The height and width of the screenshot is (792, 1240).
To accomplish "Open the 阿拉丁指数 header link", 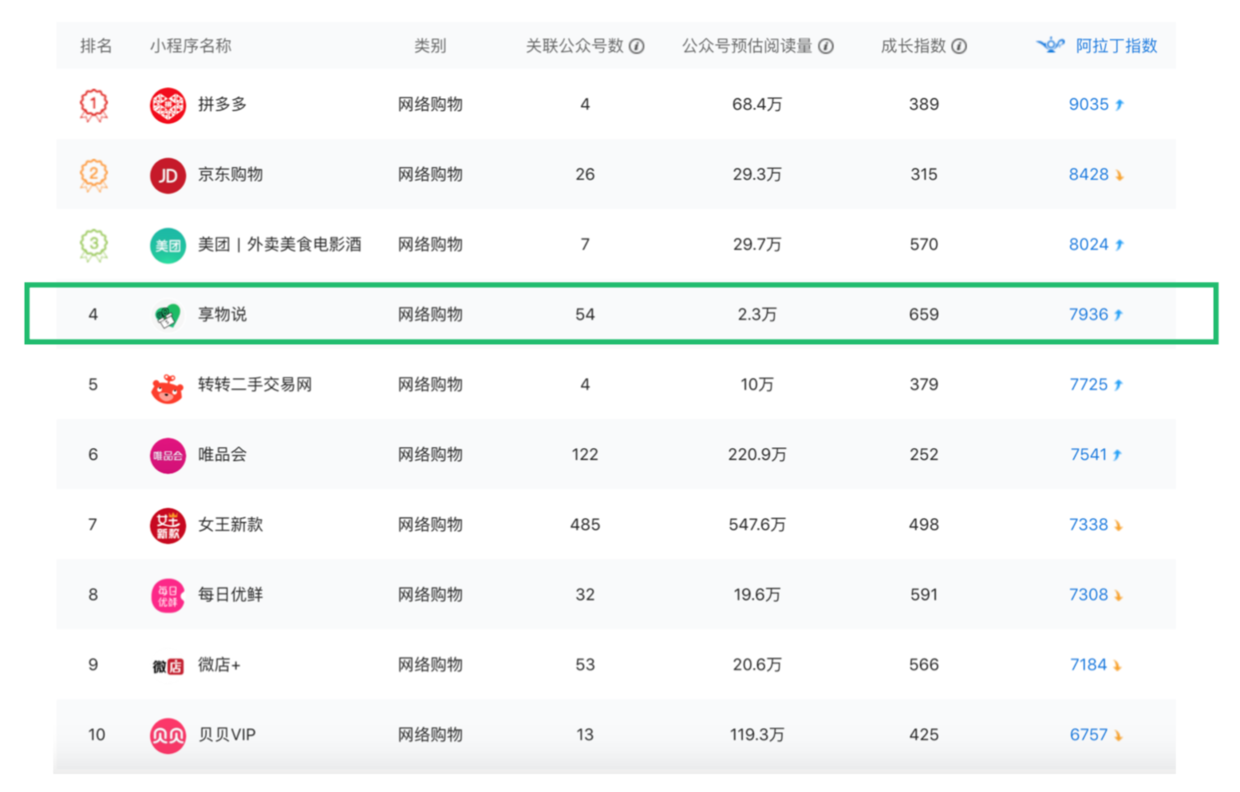I will [1116, 46].
